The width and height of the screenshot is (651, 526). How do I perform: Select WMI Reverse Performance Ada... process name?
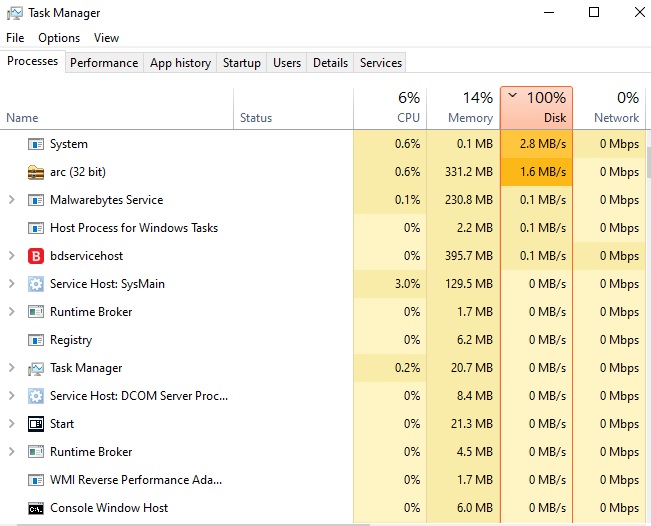pos(136,480)
